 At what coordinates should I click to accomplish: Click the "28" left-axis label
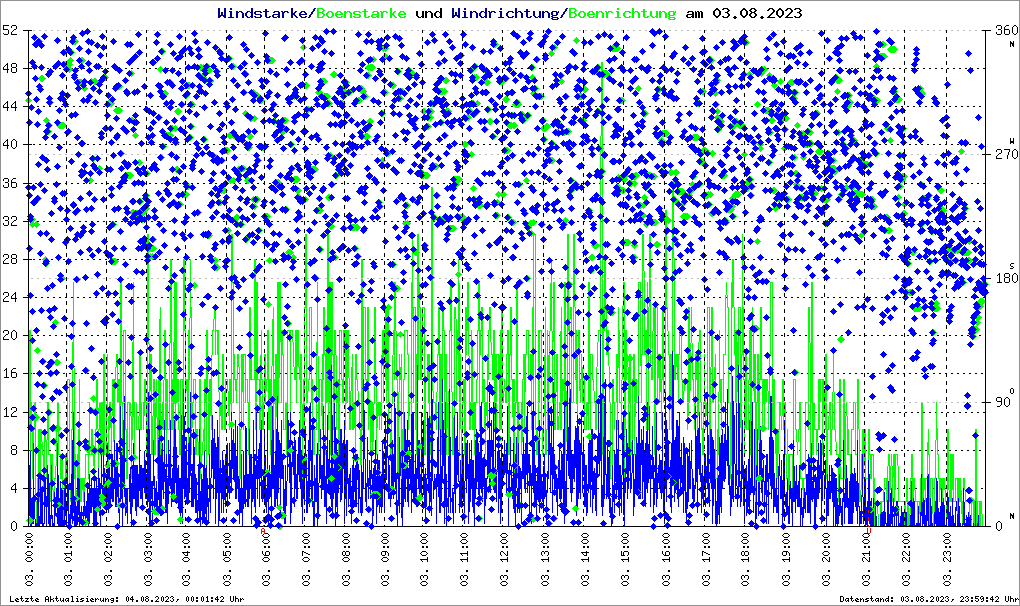click(9, 259)
